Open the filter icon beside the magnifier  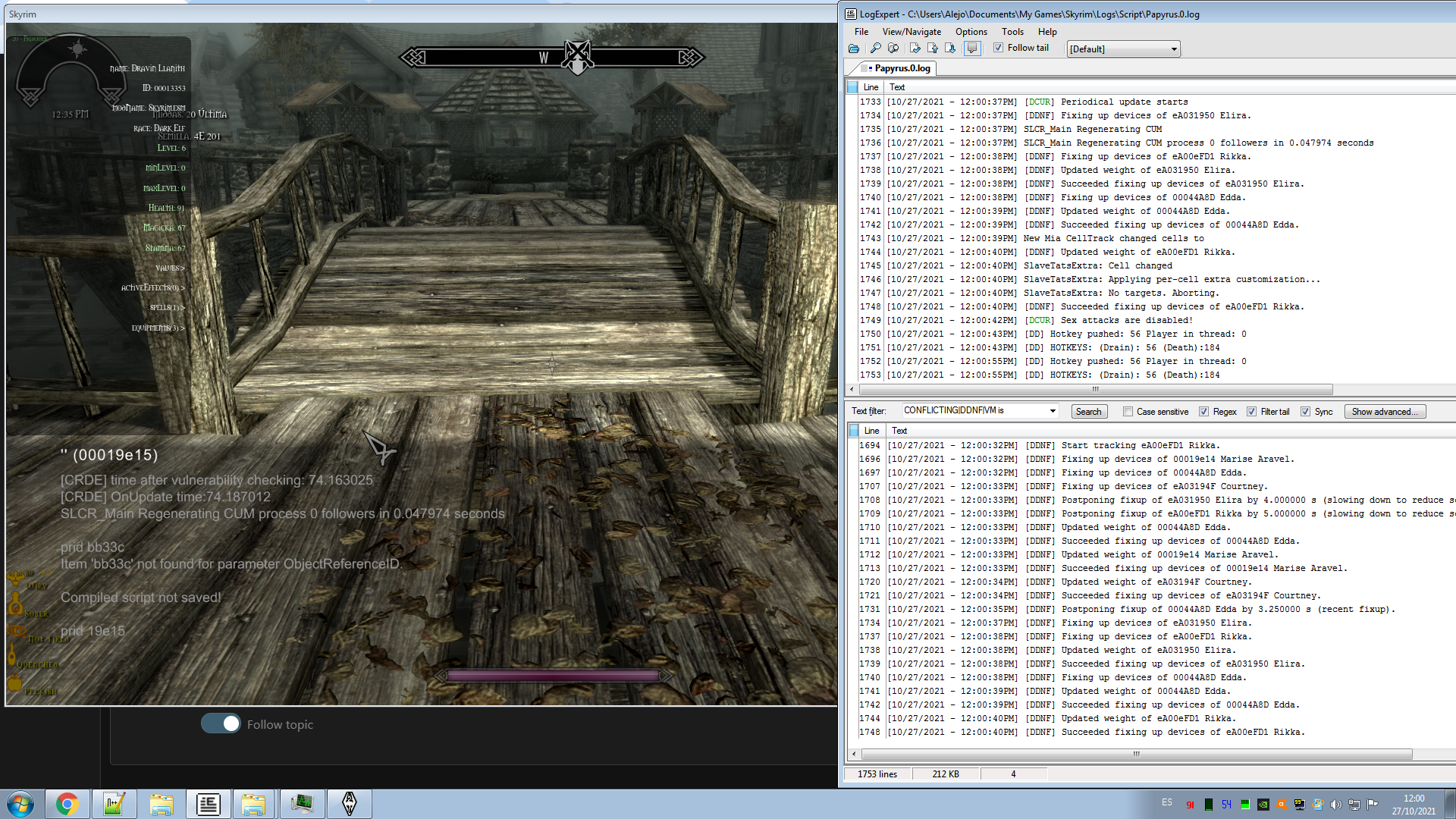pyautogui.click(x=893, y=49)
